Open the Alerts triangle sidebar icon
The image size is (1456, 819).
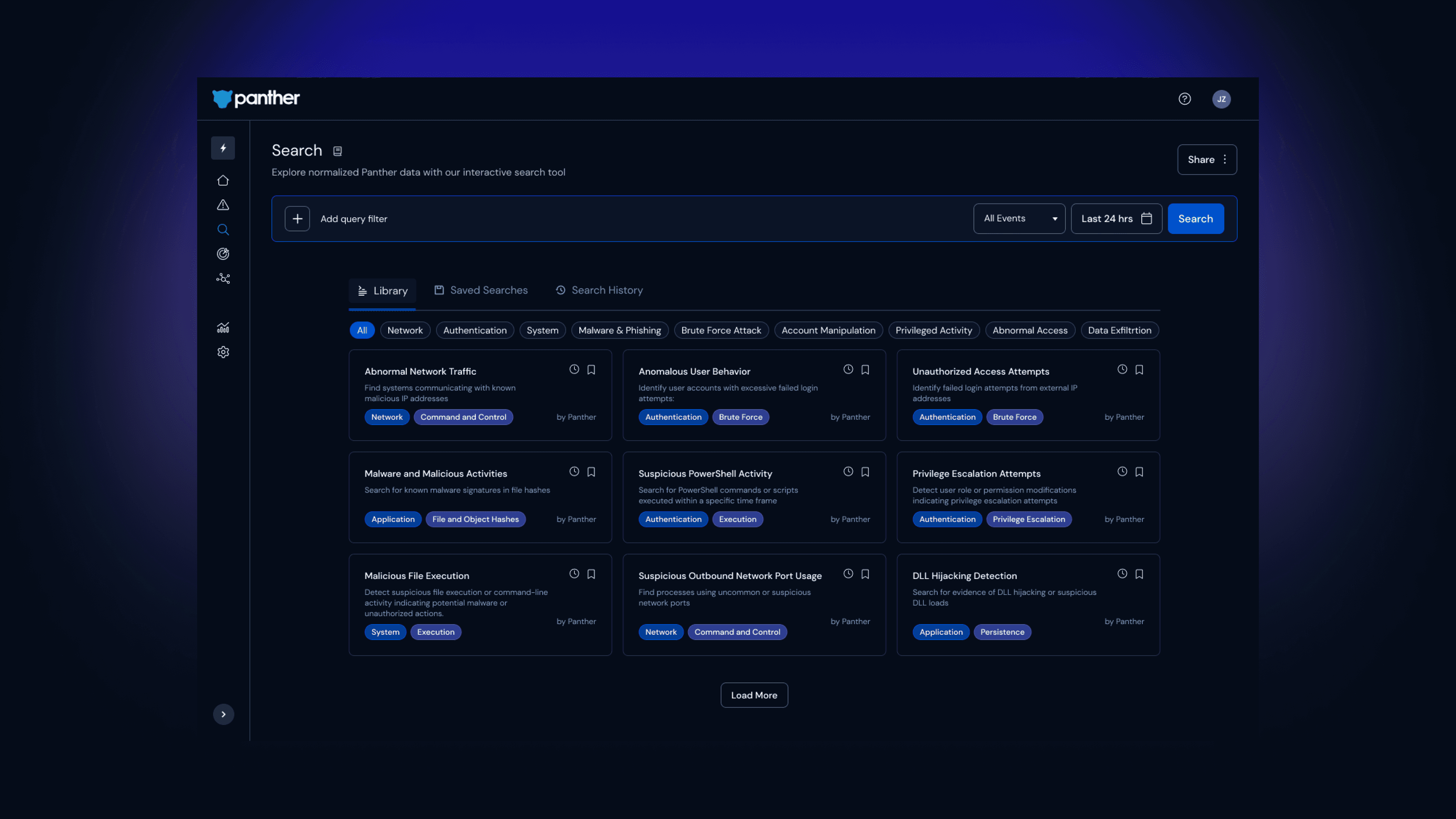pos(223,205)
